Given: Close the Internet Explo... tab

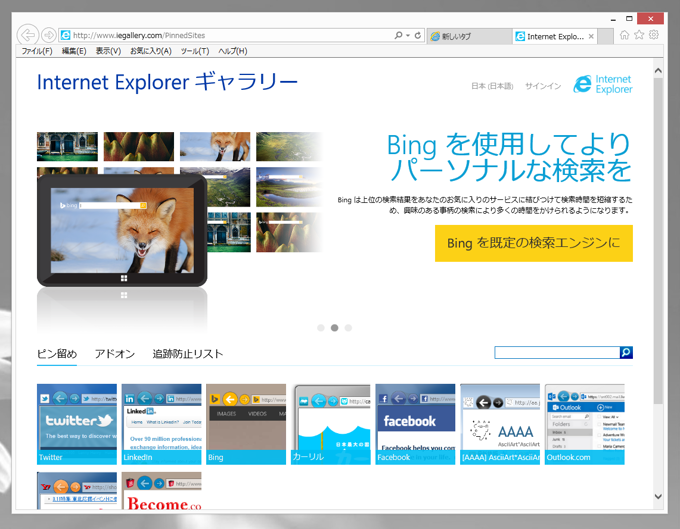Looking at the screenshot, I should [x=591, y=36].
